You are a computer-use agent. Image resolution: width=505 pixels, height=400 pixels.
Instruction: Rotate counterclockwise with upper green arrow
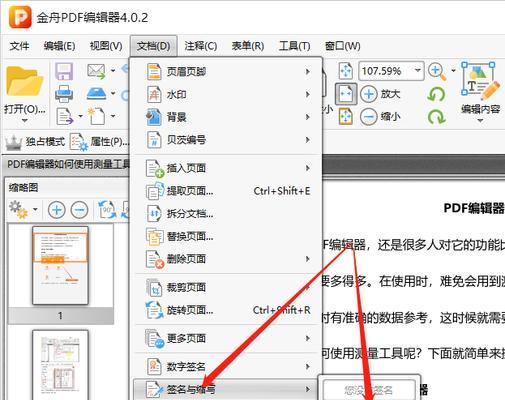(x=436, y=94)
